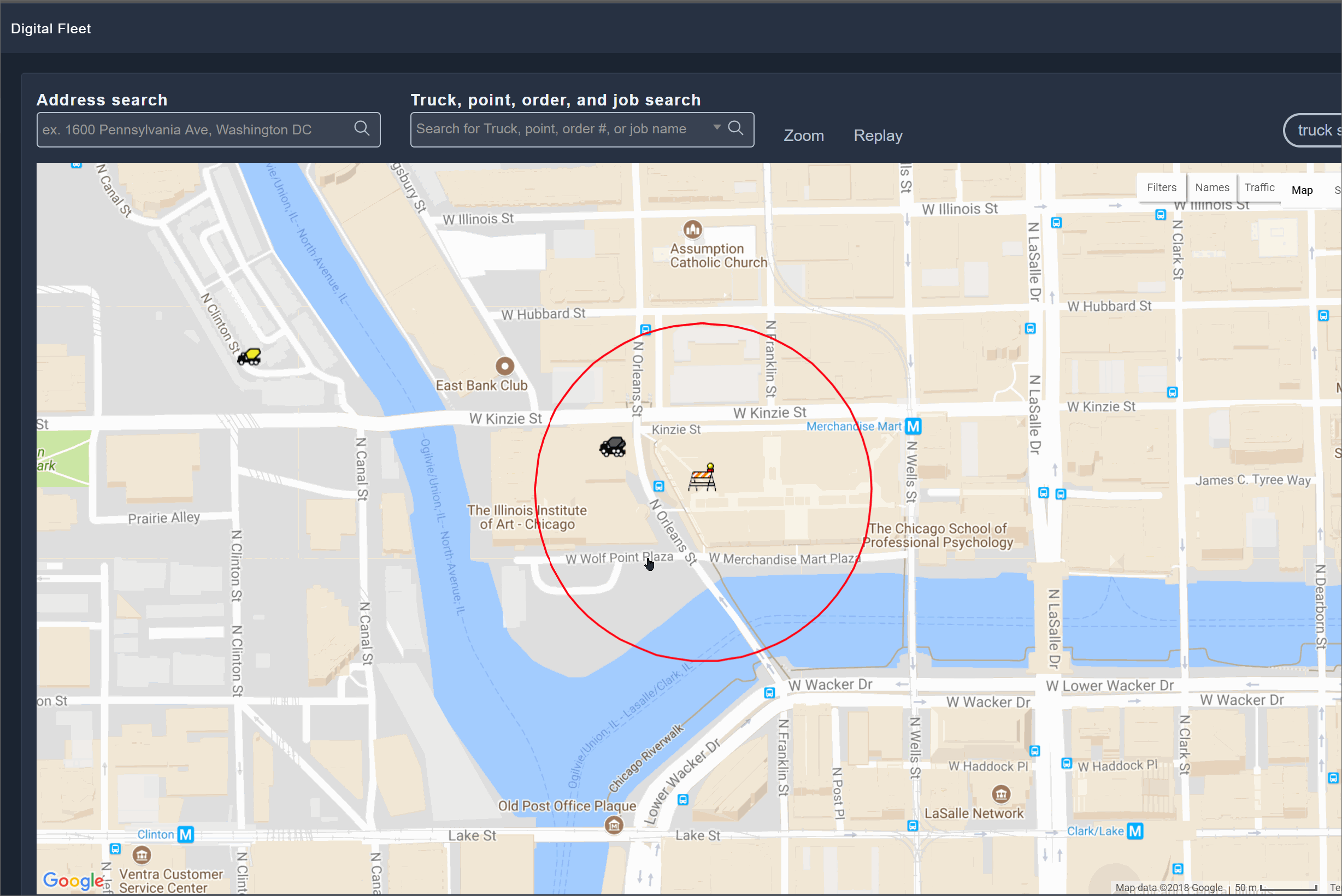This screenshot has height=896, width=1342.
Task: Click the Google logo on map
Action: pyautogui.click(x=73, y=880)
